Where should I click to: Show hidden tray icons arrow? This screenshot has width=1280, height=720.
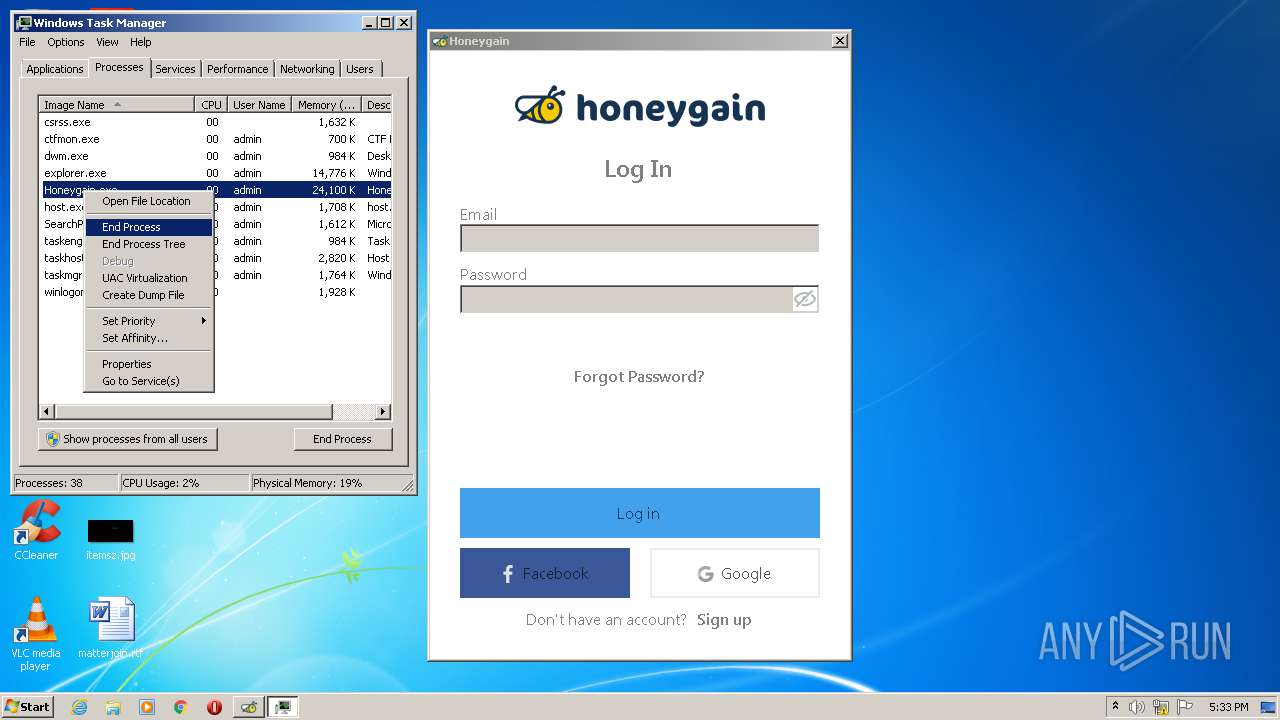(1115, 707)
